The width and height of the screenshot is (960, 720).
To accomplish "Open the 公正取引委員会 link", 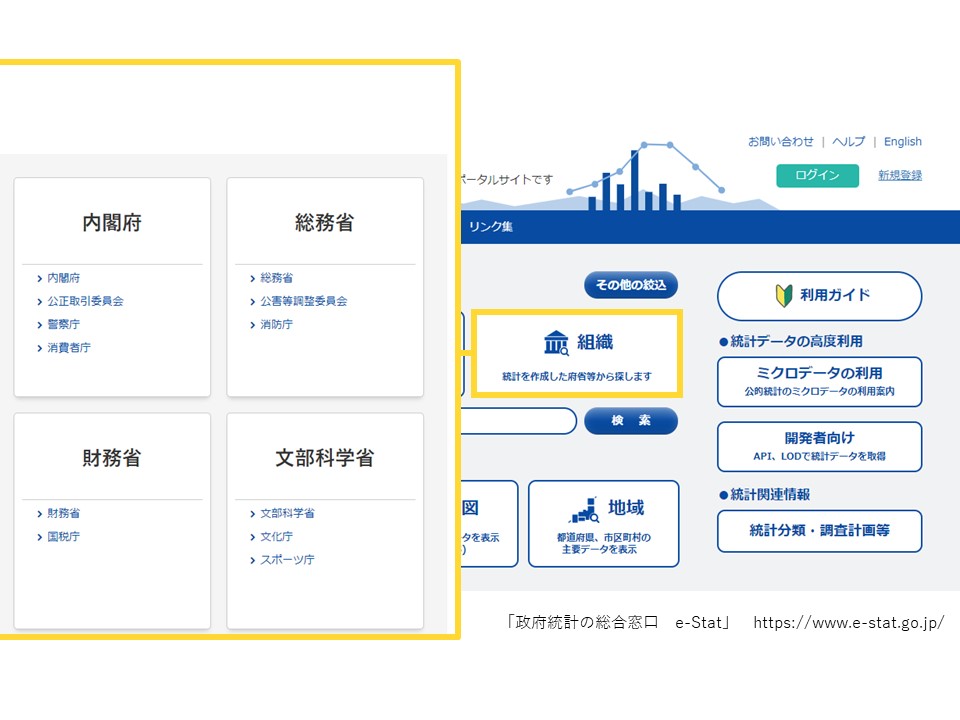I will [x=85, y=301].
